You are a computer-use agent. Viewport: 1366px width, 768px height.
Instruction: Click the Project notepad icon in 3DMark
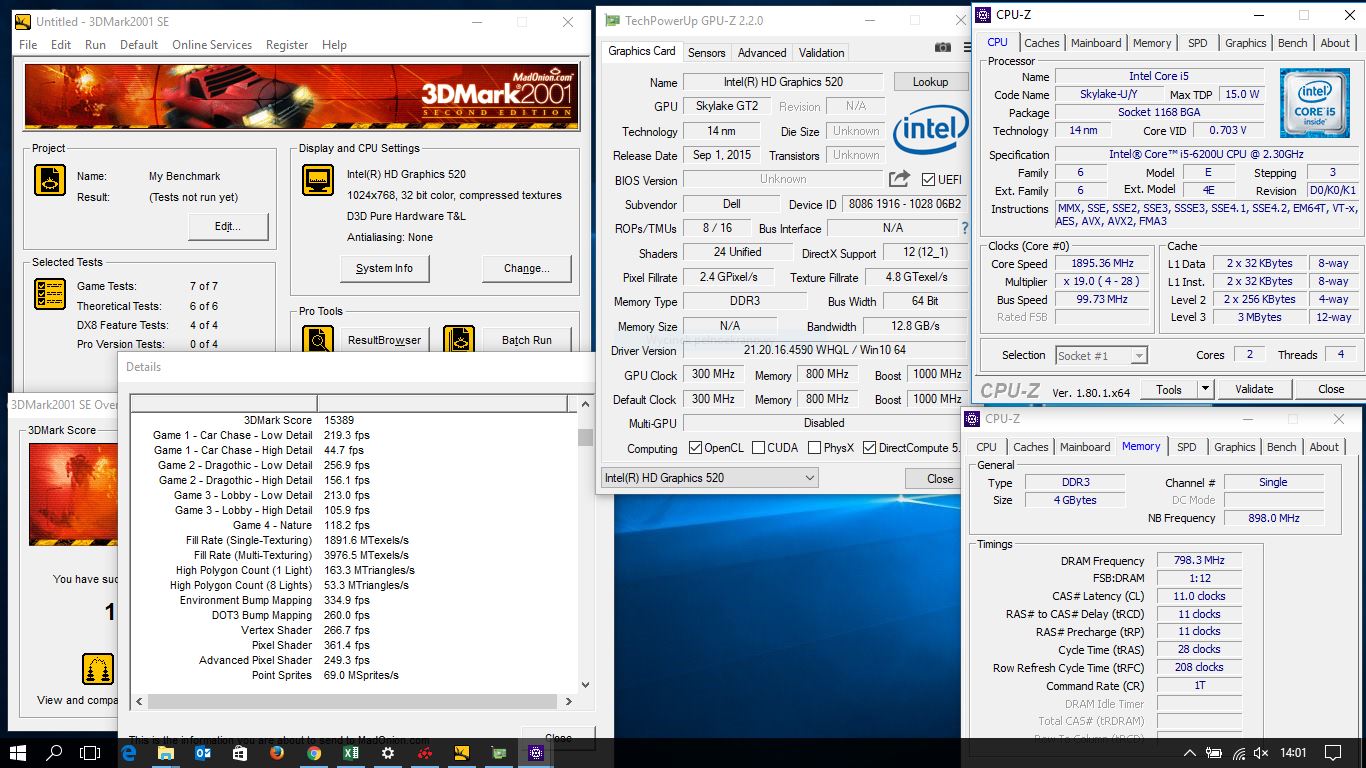[50, 180]
